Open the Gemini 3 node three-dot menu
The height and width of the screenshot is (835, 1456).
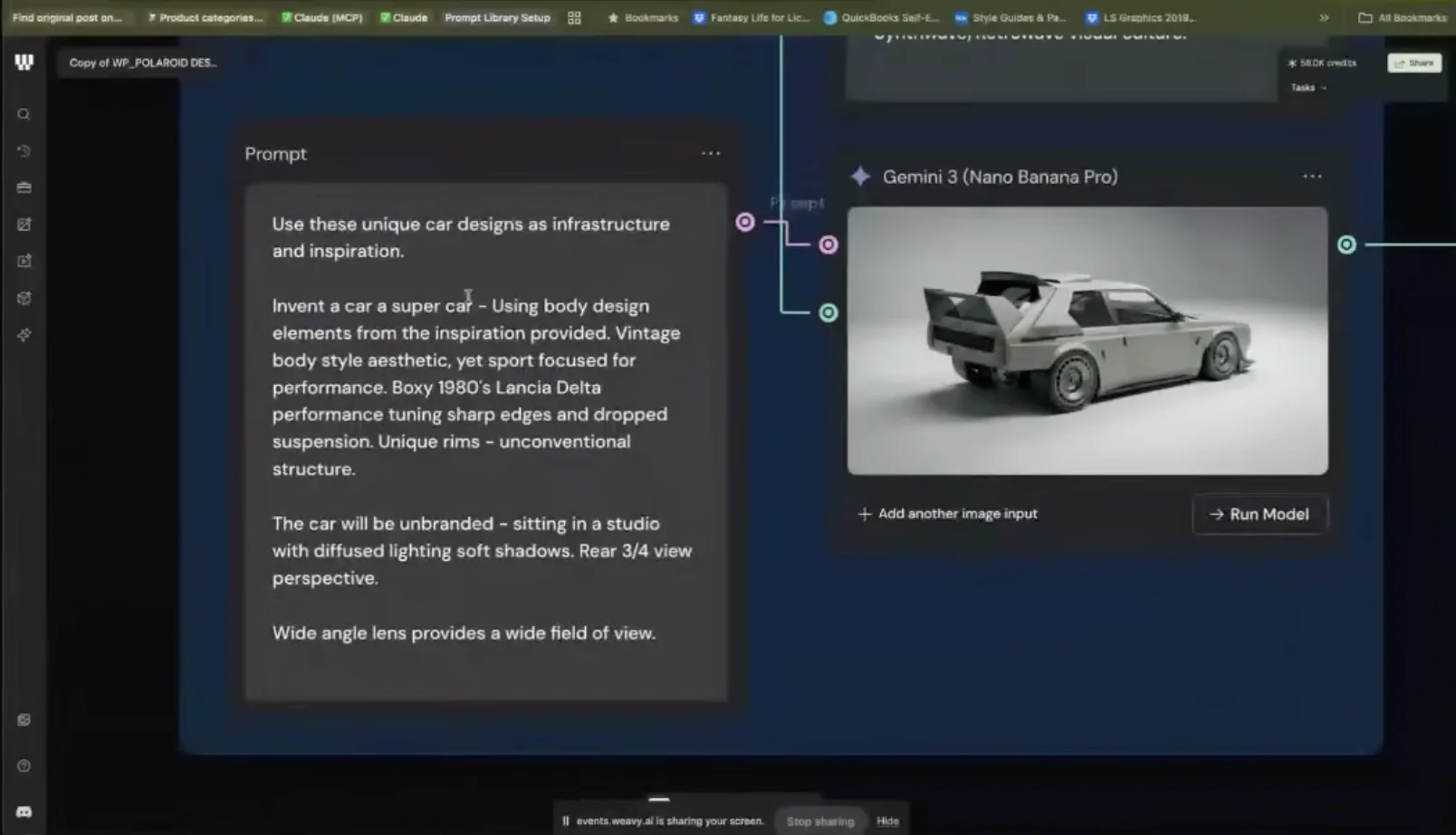[1312, 177]
